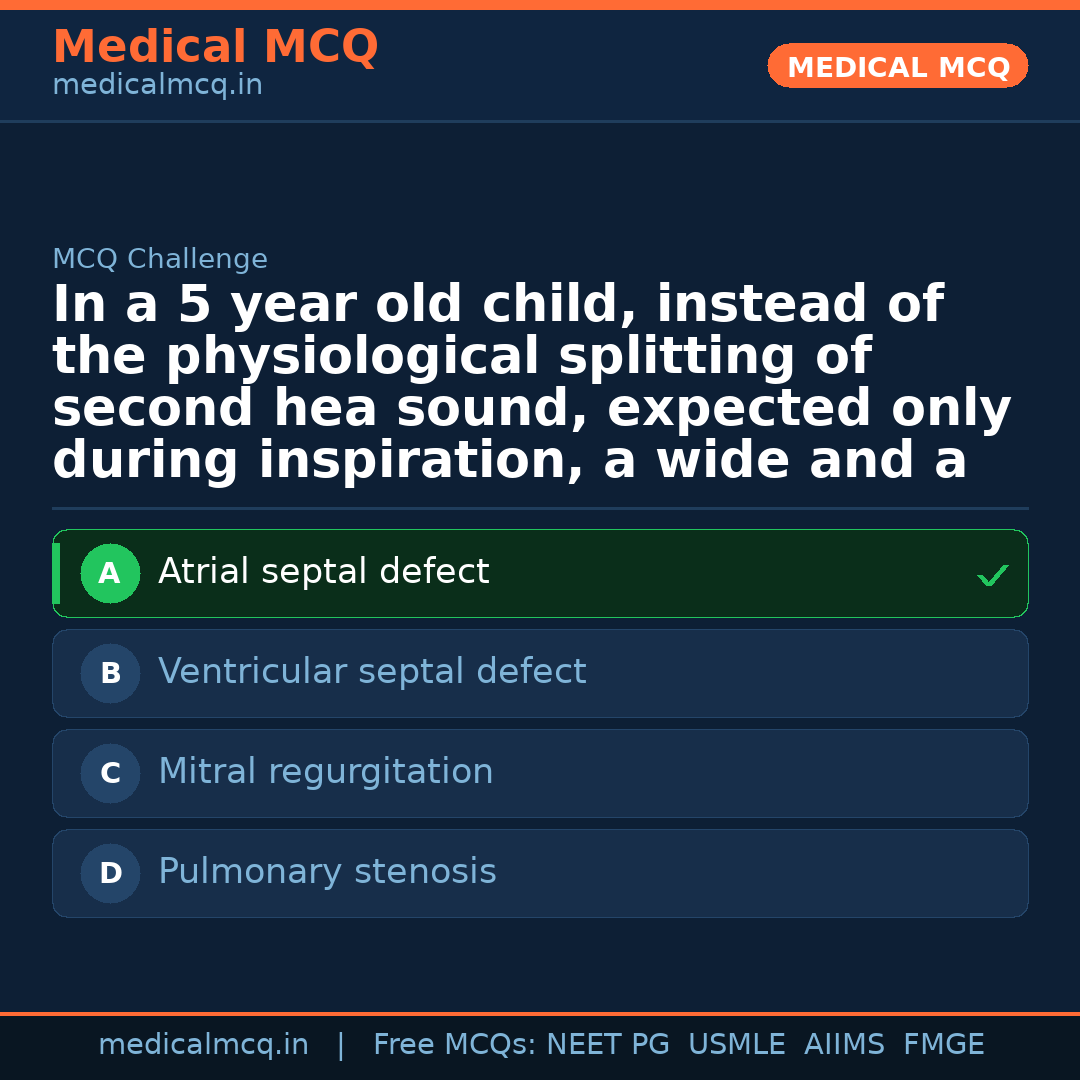Select the circular A badge icon

click(110, 573)
